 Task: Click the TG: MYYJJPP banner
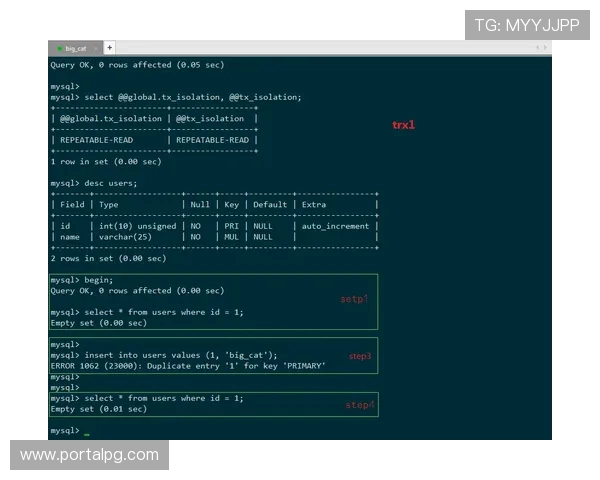(x=526, y=25)
